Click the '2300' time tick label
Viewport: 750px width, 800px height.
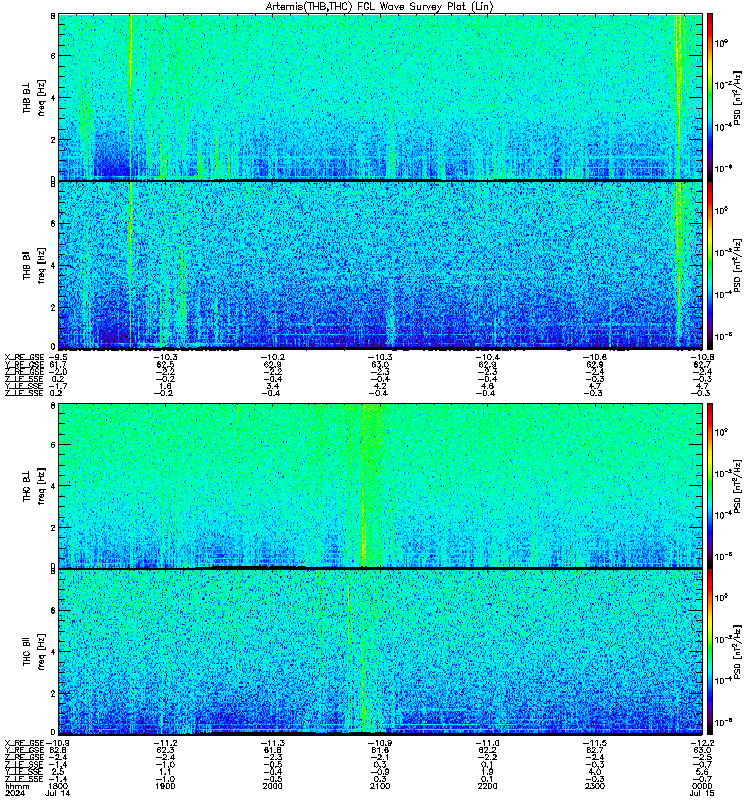(x=594, y=786)
